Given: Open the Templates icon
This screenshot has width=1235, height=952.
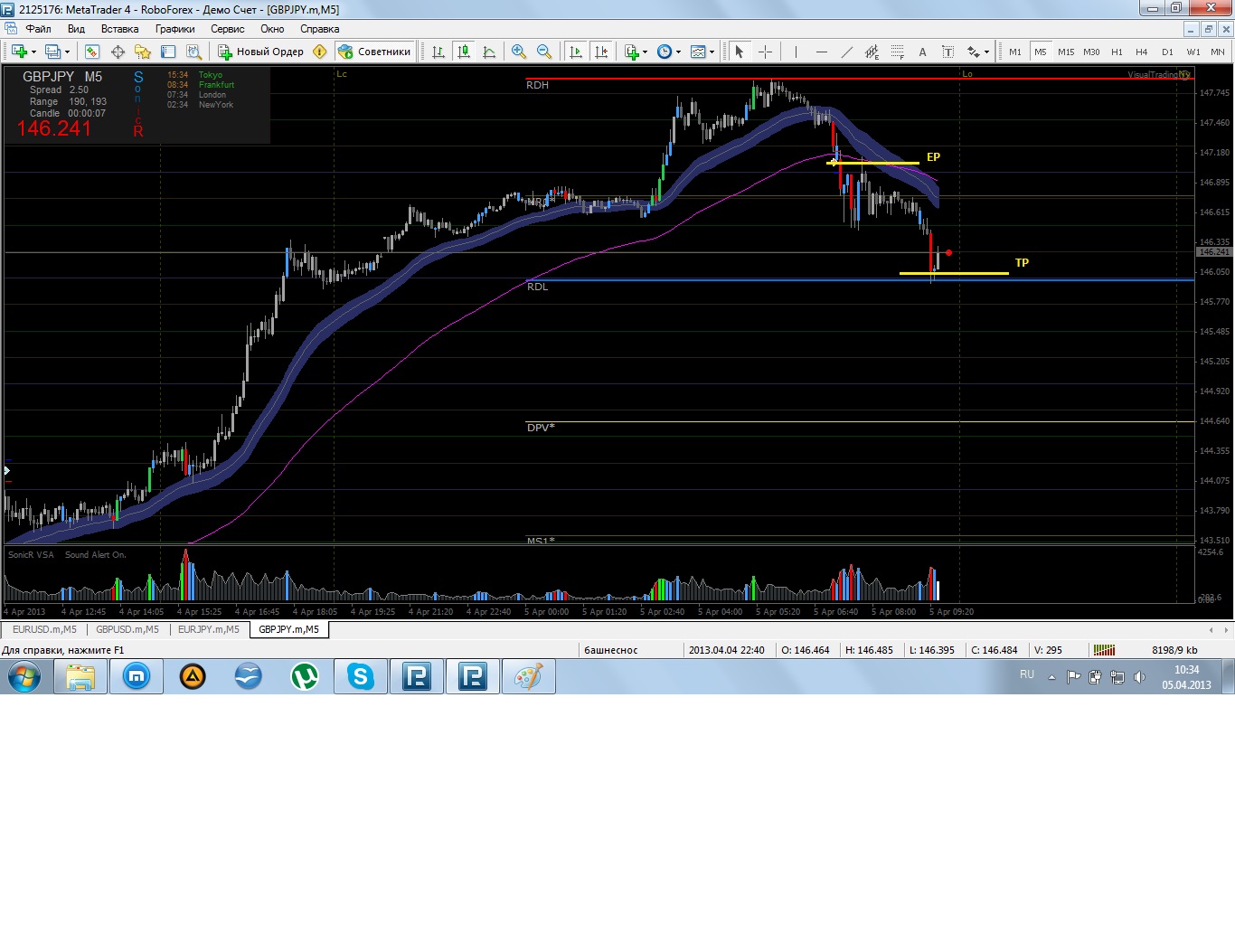Looking at the screenshot, I should tap(698, 52).
